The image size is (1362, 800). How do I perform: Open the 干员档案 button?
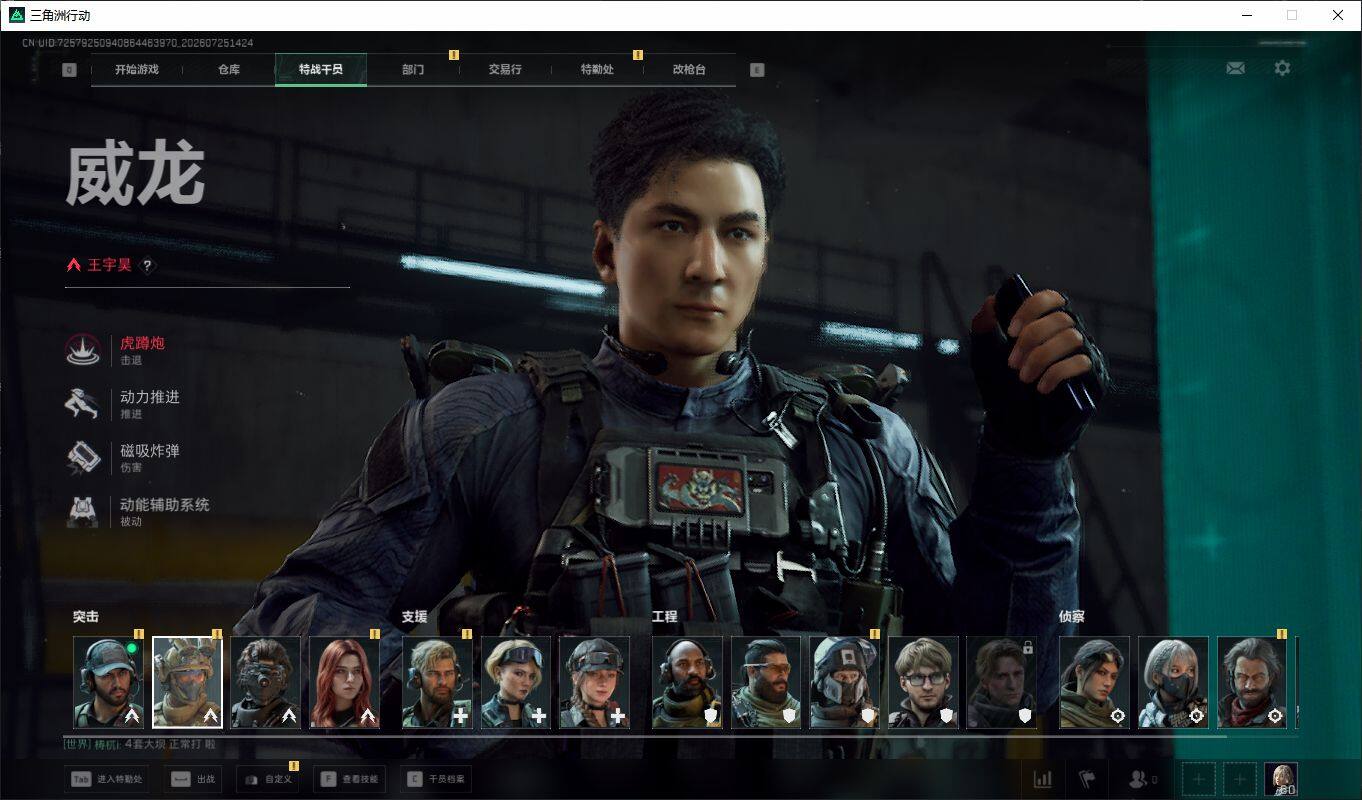click(x=436, y=779)
